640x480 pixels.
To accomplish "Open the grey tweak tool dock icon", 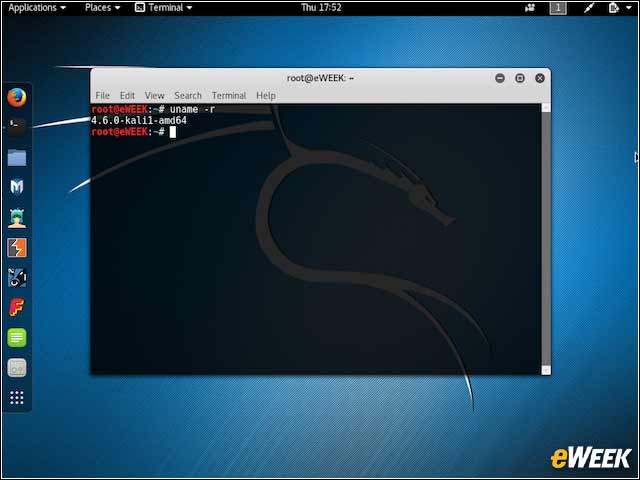I will (17, 368).
